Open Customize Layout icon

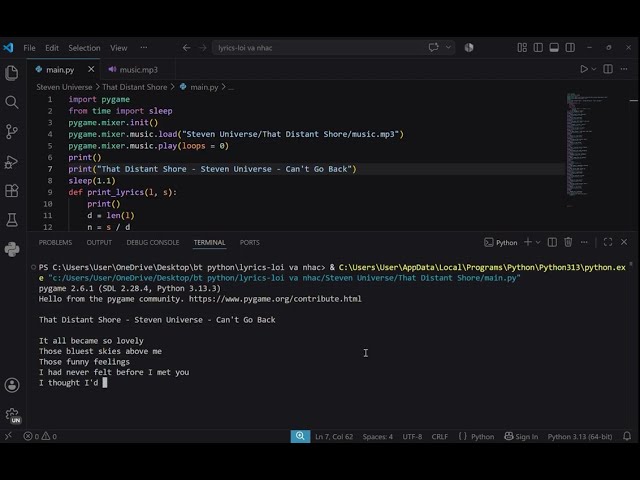(522, 48)
